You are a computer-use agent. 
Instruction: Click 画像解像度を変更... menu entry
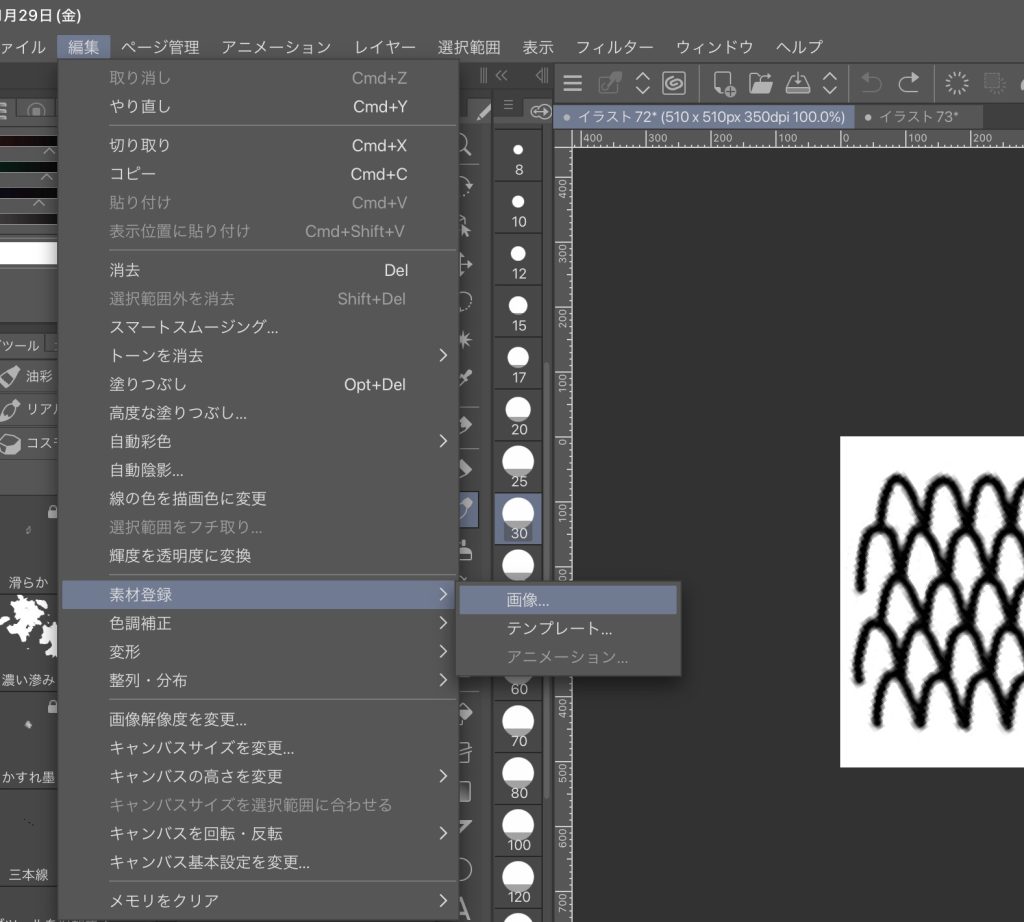pos(178,719)
